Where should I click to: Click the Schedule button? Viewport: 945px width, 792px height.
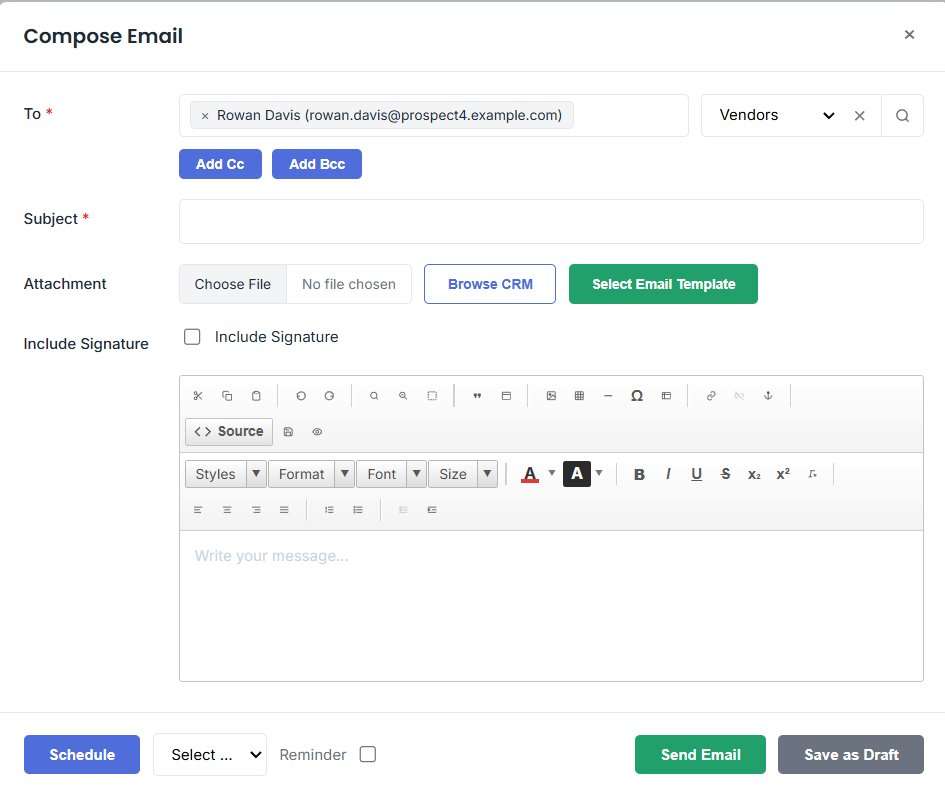(82, 755)
